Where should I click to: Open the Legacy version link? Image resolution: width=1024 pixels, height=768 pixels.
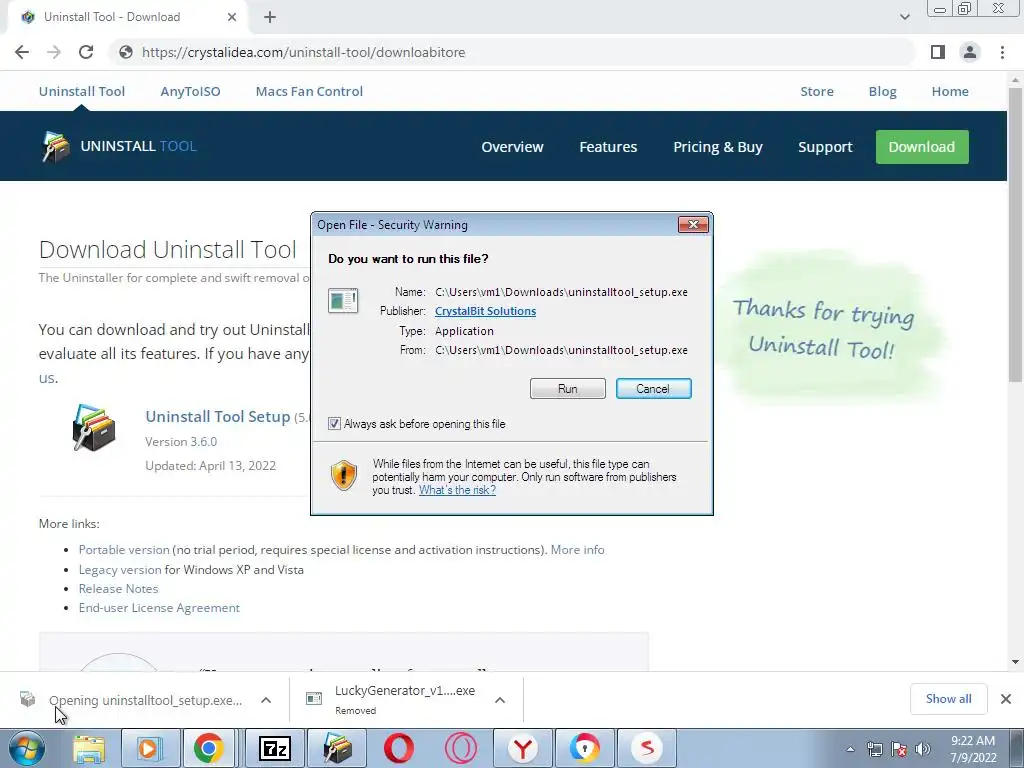pos(120,569)
